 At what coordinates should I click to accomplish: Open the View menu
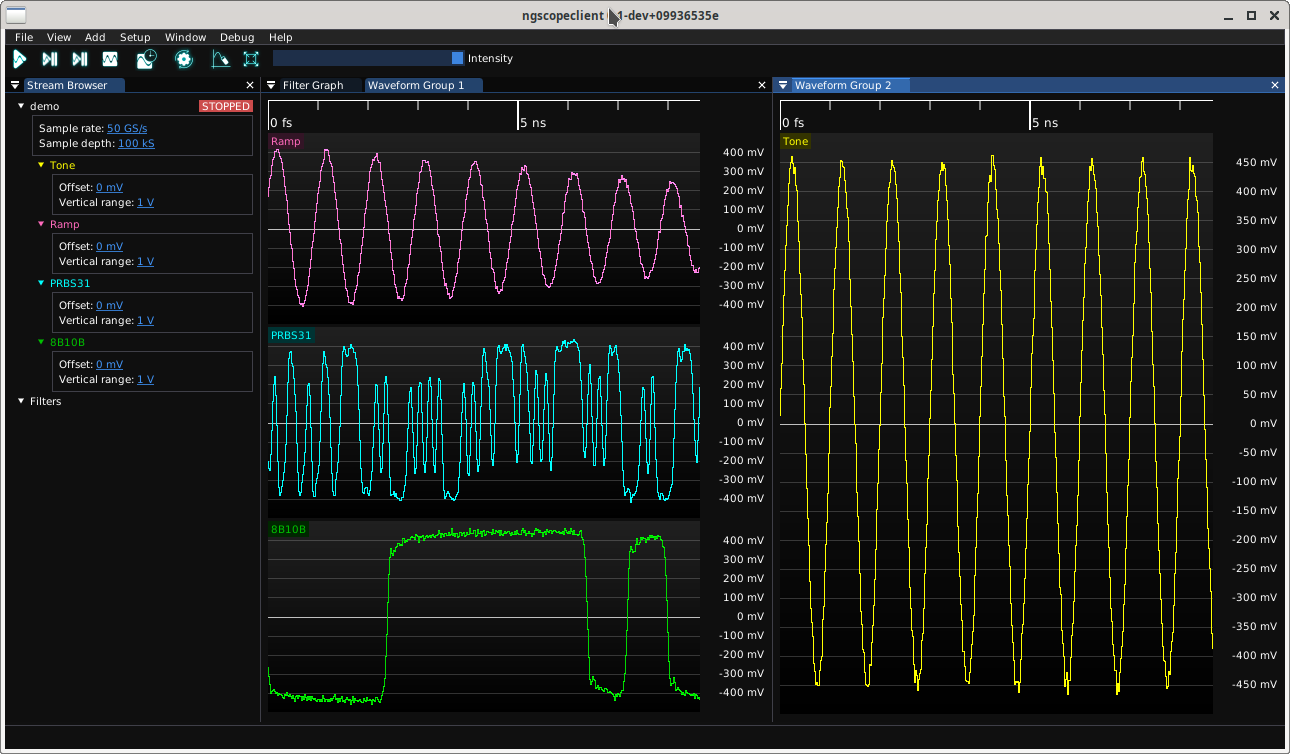(59, 37)
